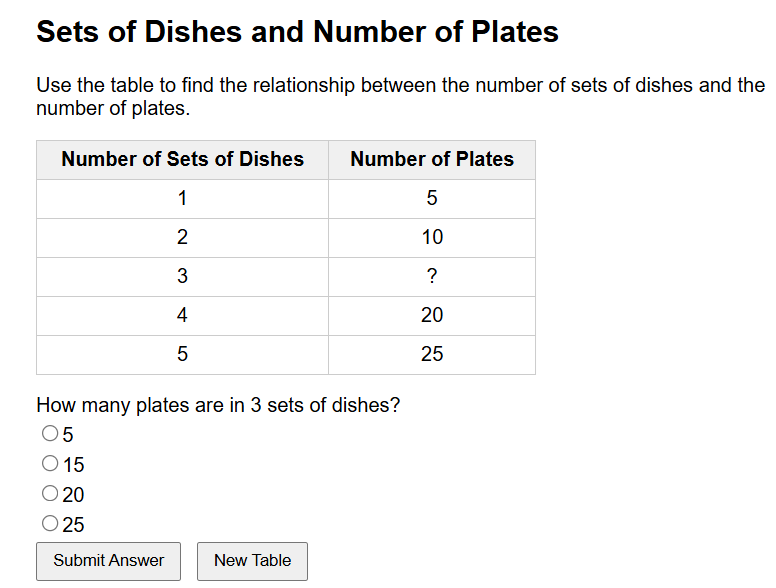The image size is (776, 588).
Task: Click the 25 cell in the Plates column
Action: pyautogui.click(x=431, y=355)
